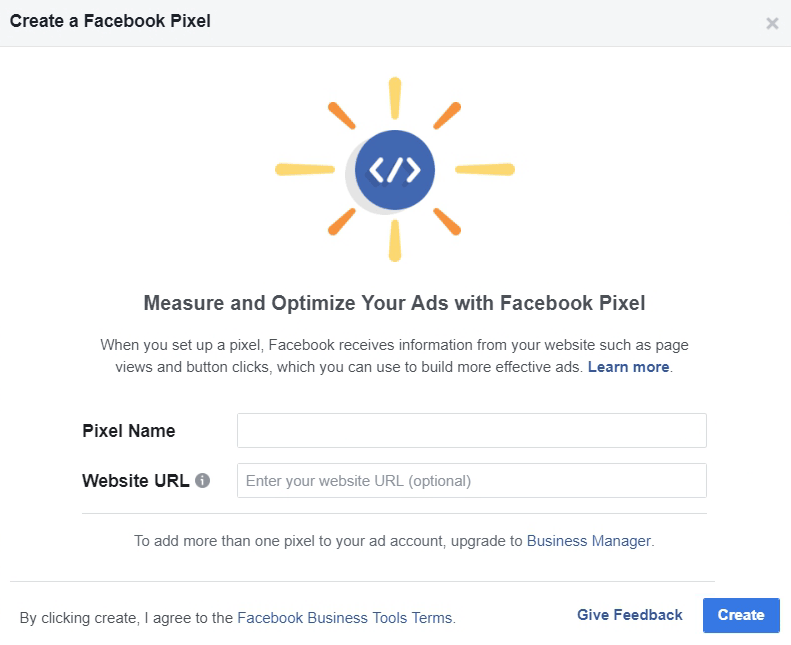
Task: Click the "Create a Facebook Pixel" dialog title
Action: point(110,20)
